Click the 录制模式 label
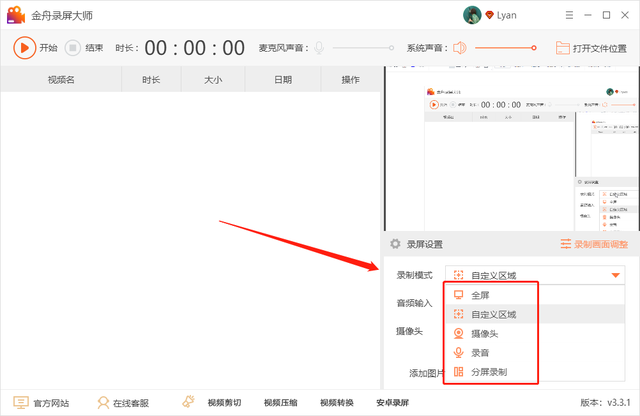Screen dimensions: 640x416 click(414, 275)
